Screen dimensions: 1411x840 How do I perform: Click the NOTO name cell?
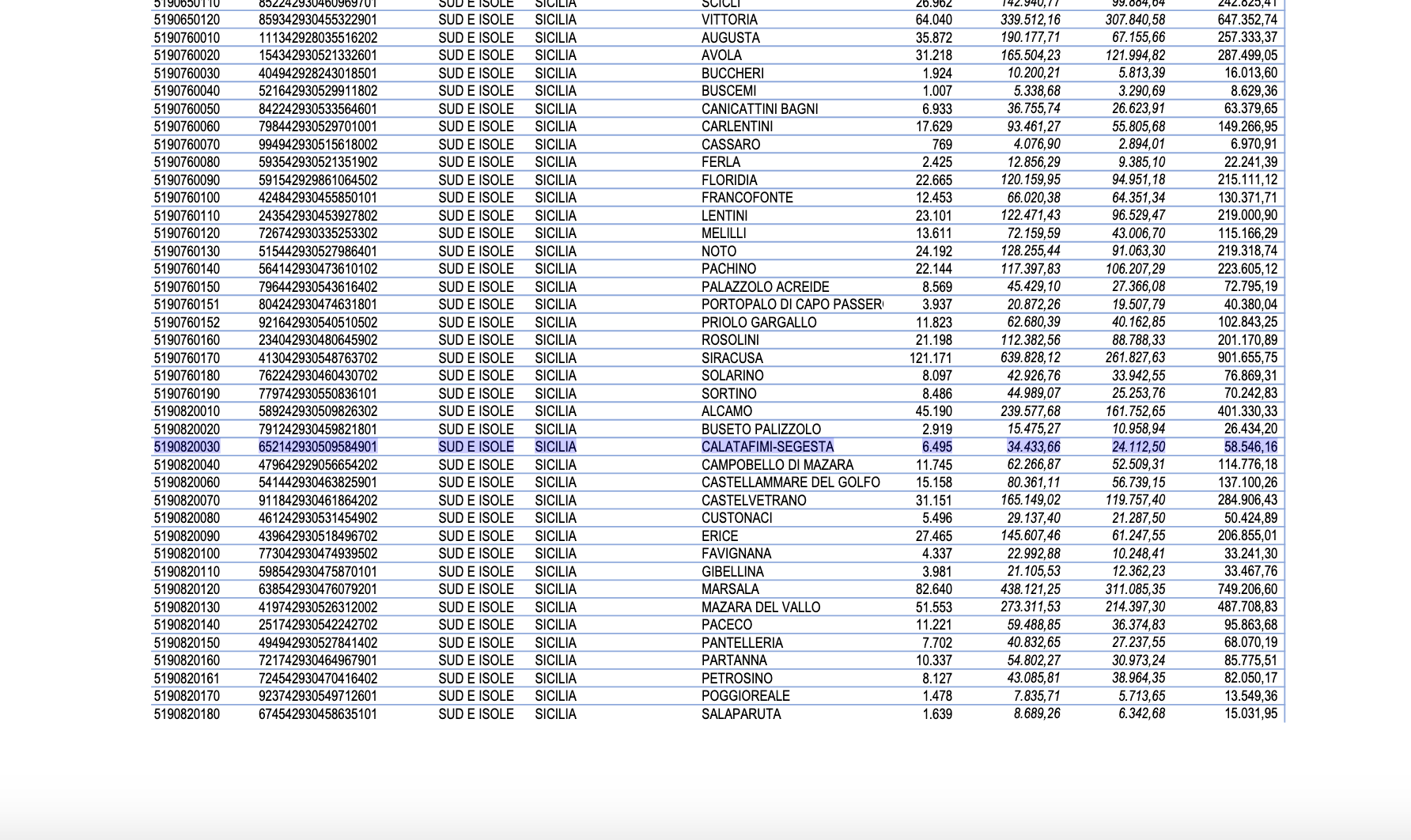point(718,252)
